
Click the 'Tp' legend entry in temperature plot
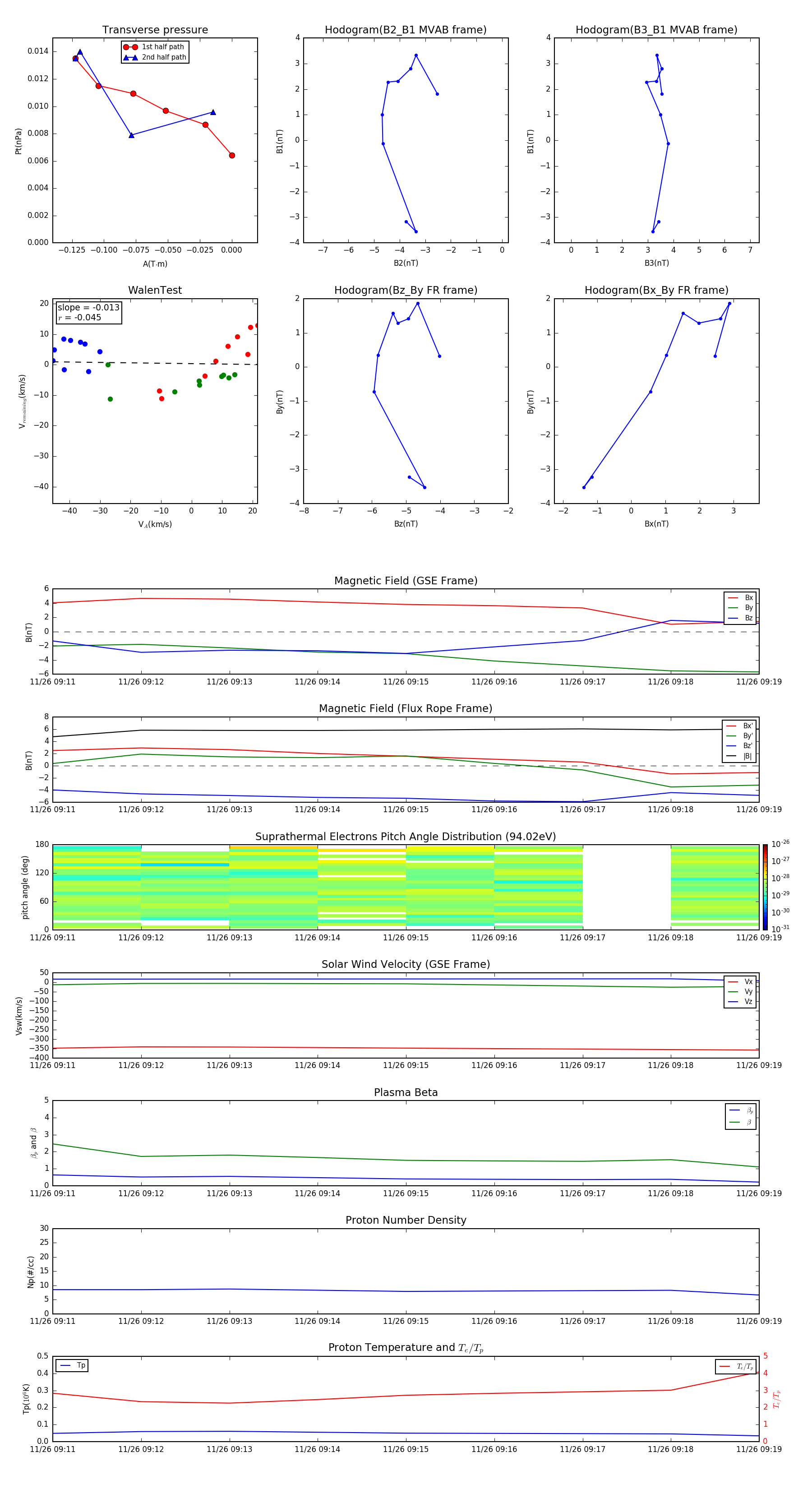[x=72, y=1365]
